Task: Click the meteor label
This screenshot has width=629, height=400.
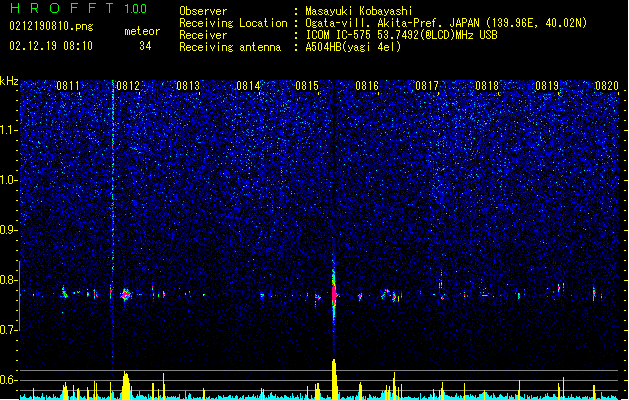Action: 142,31
